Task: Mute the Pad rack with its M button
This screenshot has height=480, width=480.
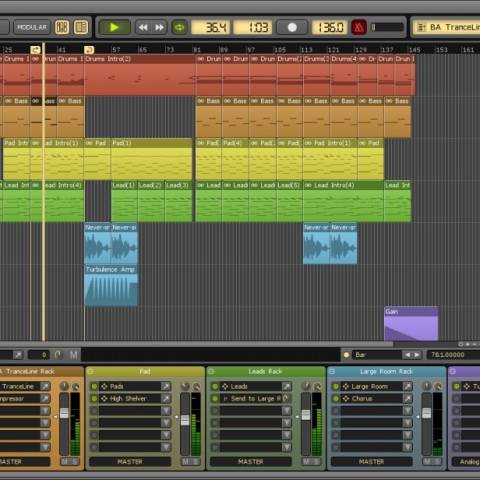Action: pos(186,462)
